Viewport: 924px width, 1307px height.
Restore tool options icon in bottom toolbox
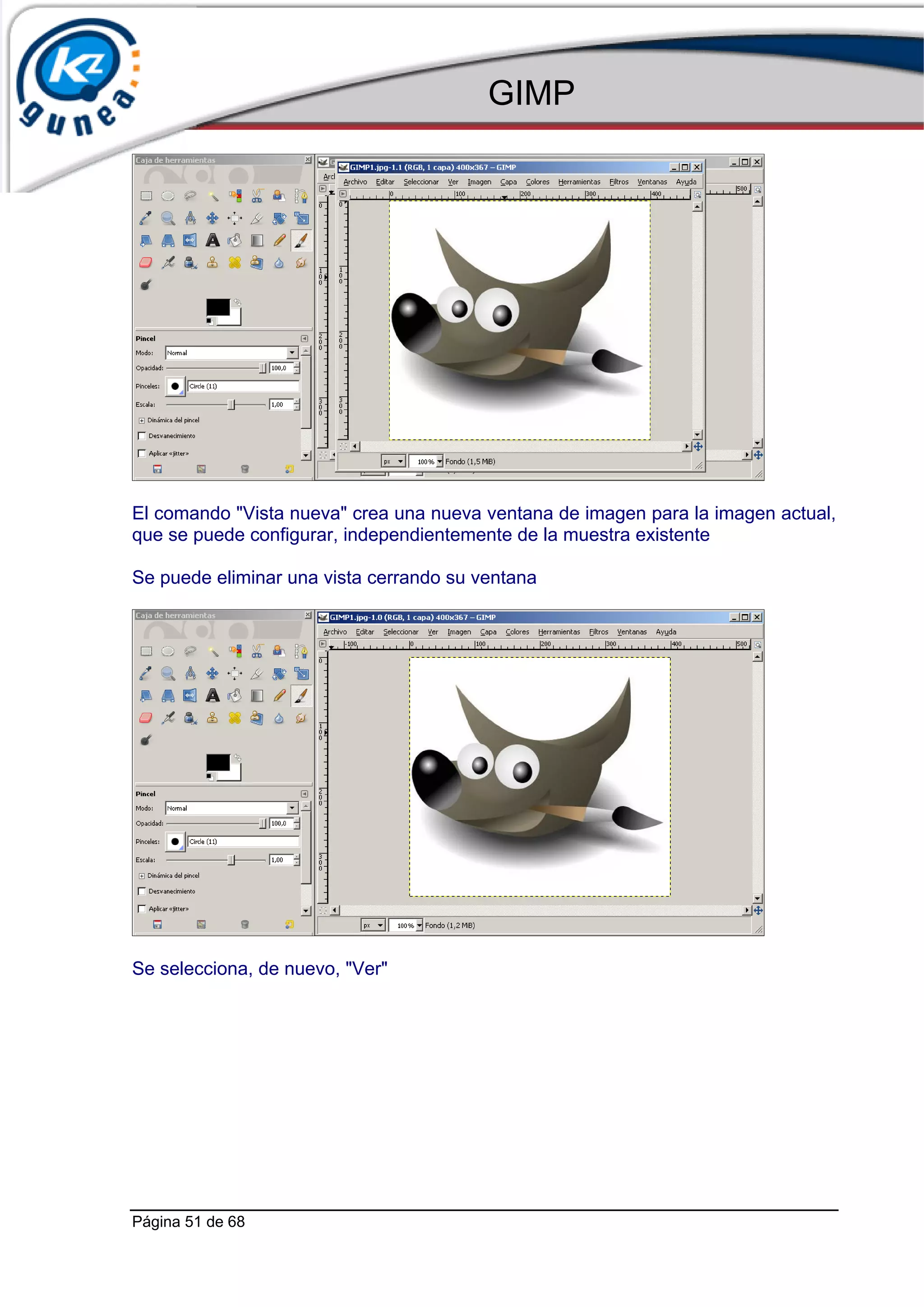coord(201,925)
